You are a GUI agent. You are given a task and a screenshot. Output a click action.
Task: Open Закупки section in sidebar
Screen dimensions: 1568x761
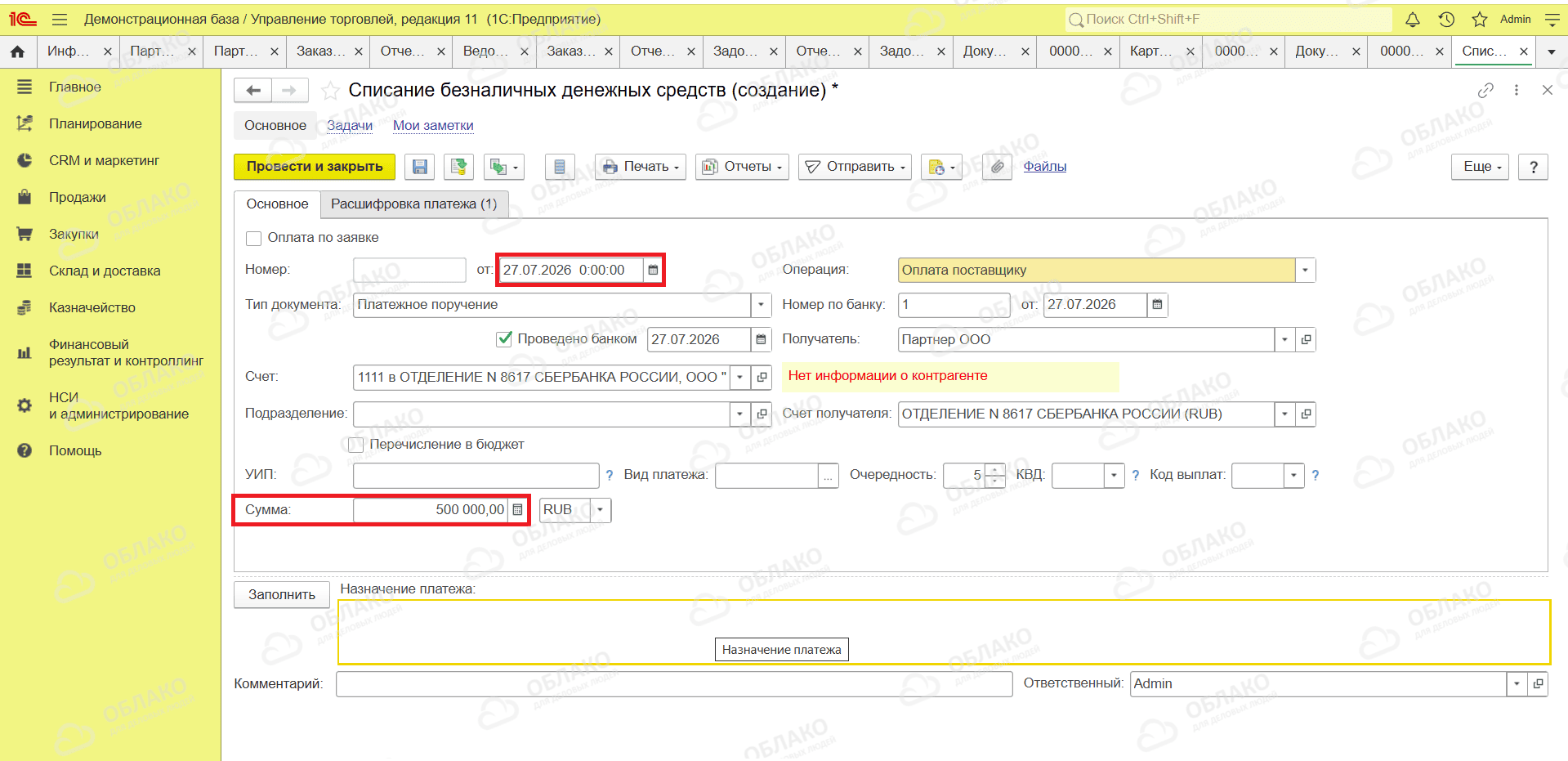[74, 235]
